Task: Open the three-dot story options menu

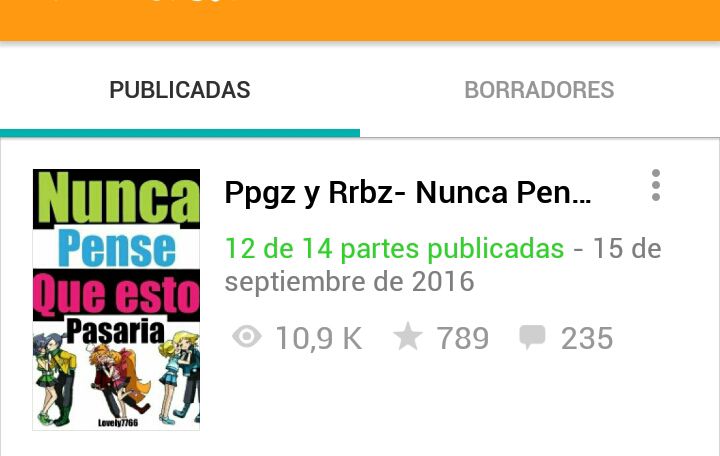Action: pos(656,185)
